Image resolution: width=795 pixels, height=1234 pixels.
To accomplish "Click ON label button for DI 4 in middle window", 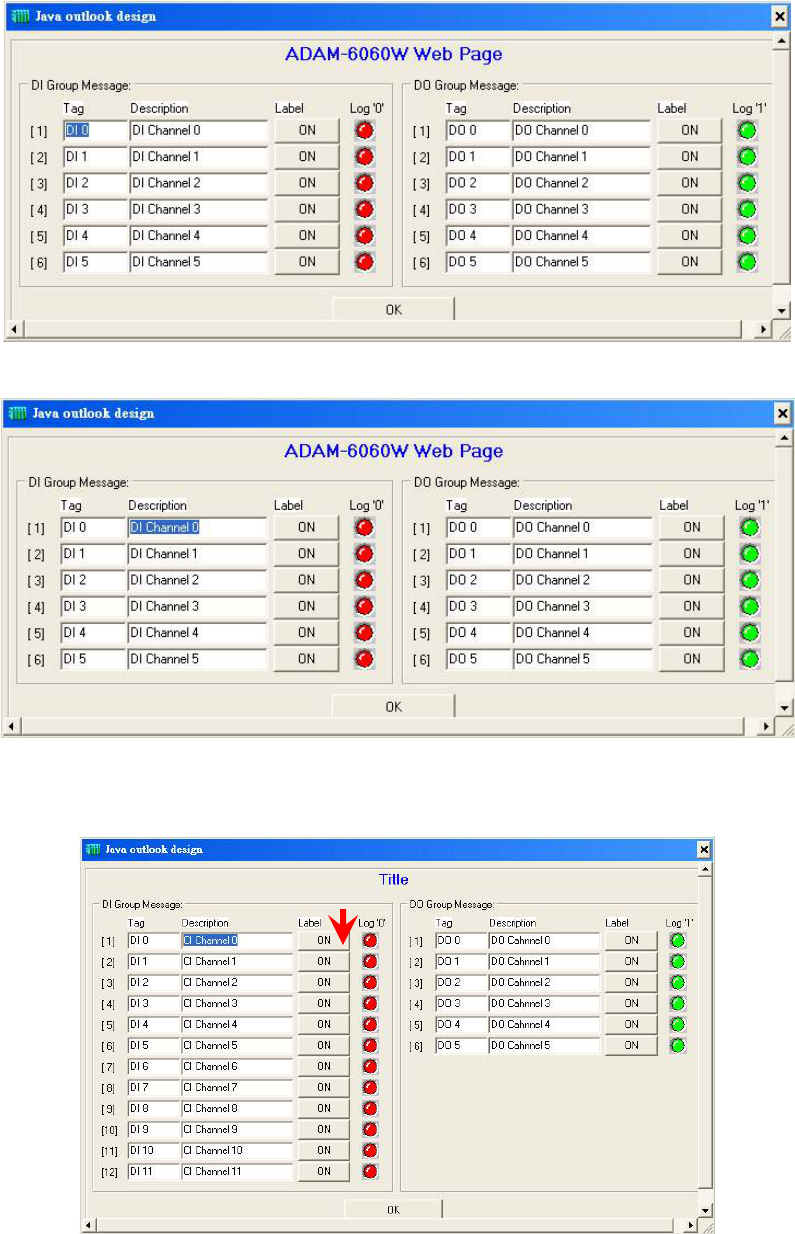I will pyautogui.click(x=306, y=633).
